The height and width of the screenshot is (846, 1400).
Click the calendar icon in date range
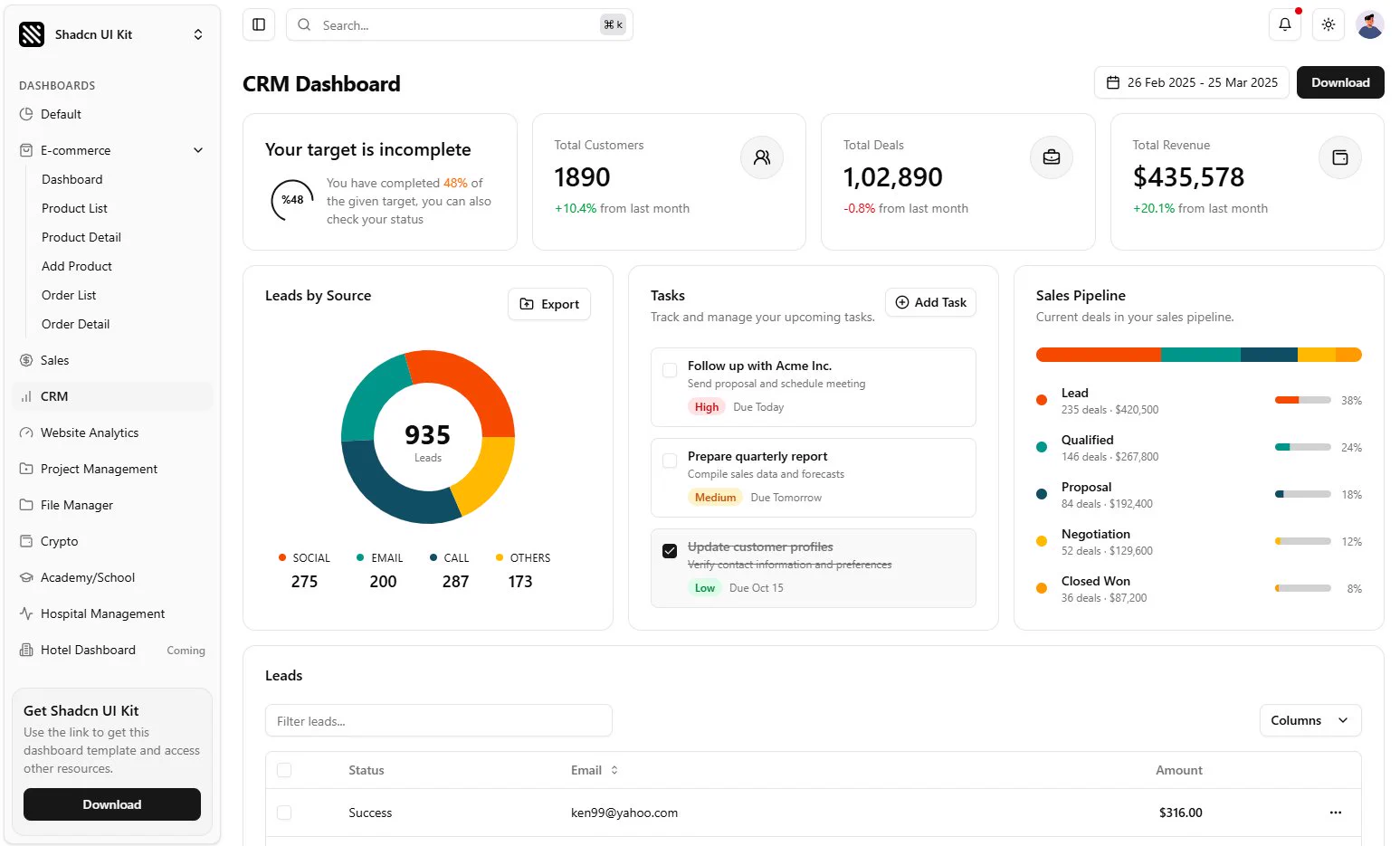click(1113, 82)
